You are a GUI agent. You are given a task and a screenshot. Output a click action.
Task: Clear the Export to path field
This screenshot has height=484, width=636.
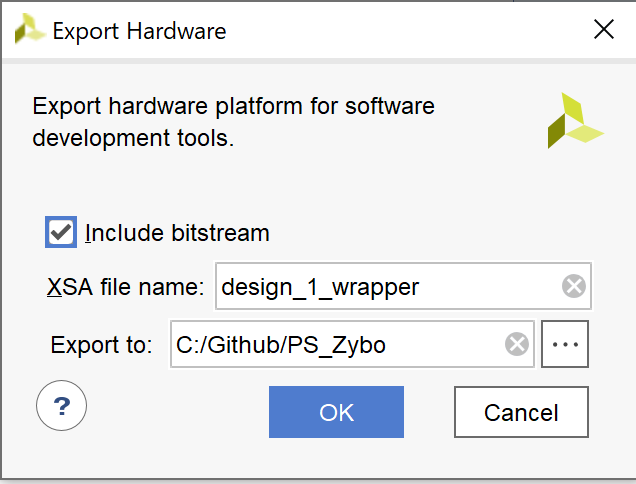click(517, 344)
